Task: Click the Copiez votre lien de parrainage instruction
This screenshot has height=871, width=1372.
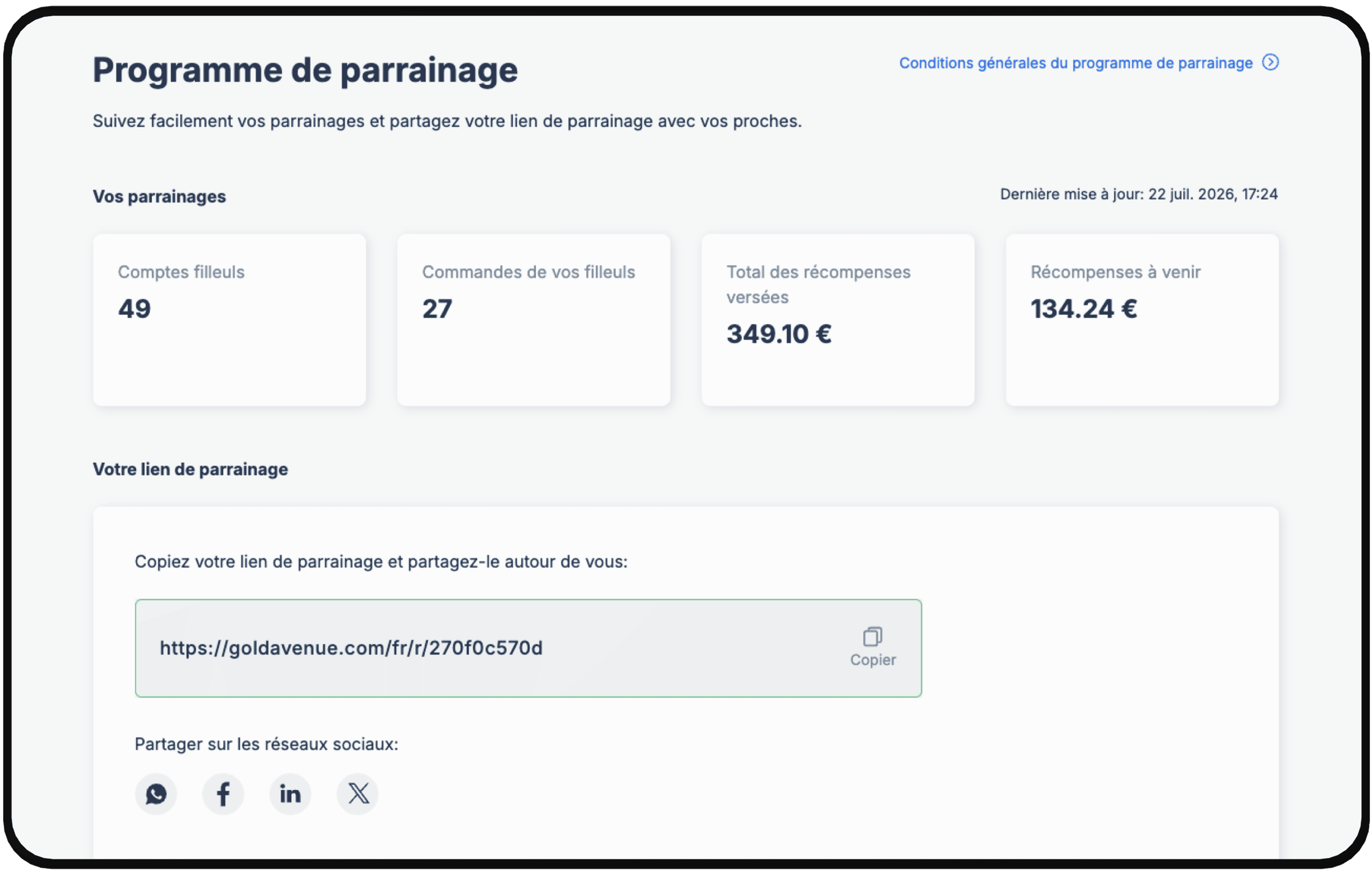Action: coord(381,562)
